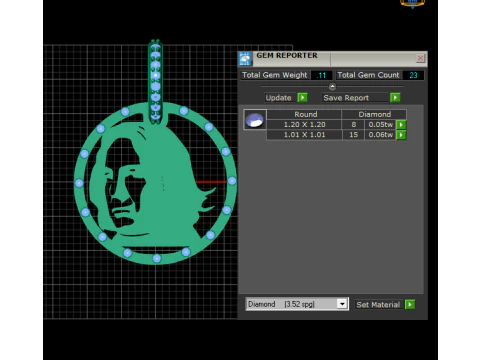Click the Diamond column header
The image size is (480, 360).
tap(374, 114)
